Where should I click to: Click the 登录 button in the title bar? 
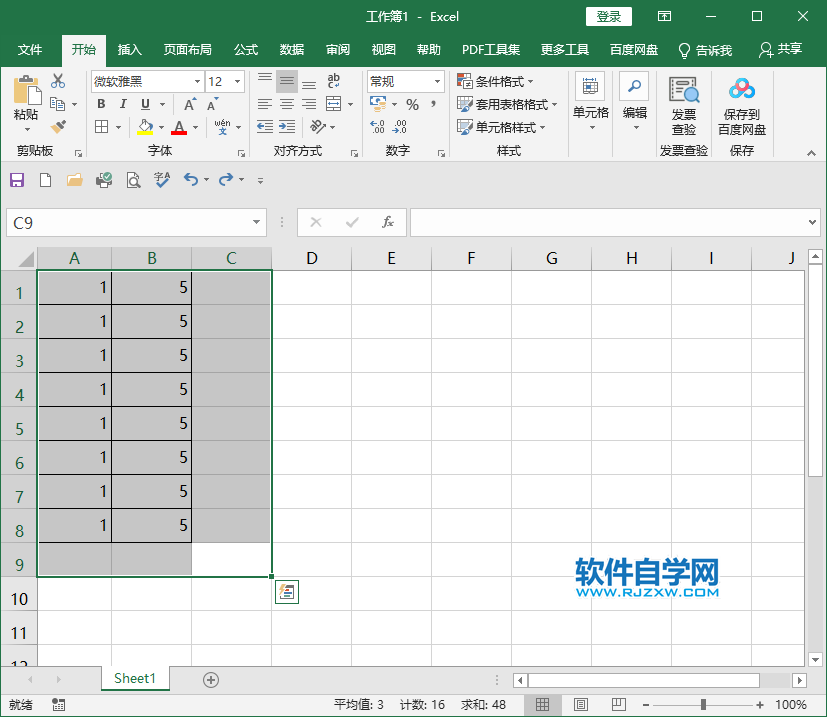click(608, 16)
